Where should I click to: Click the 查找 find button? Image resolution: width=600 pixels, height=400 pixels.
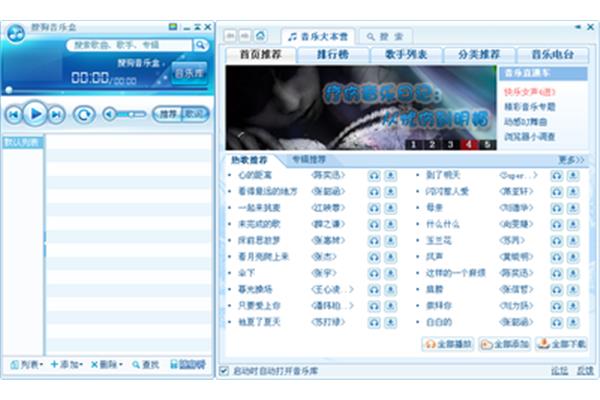coord(145,365)
